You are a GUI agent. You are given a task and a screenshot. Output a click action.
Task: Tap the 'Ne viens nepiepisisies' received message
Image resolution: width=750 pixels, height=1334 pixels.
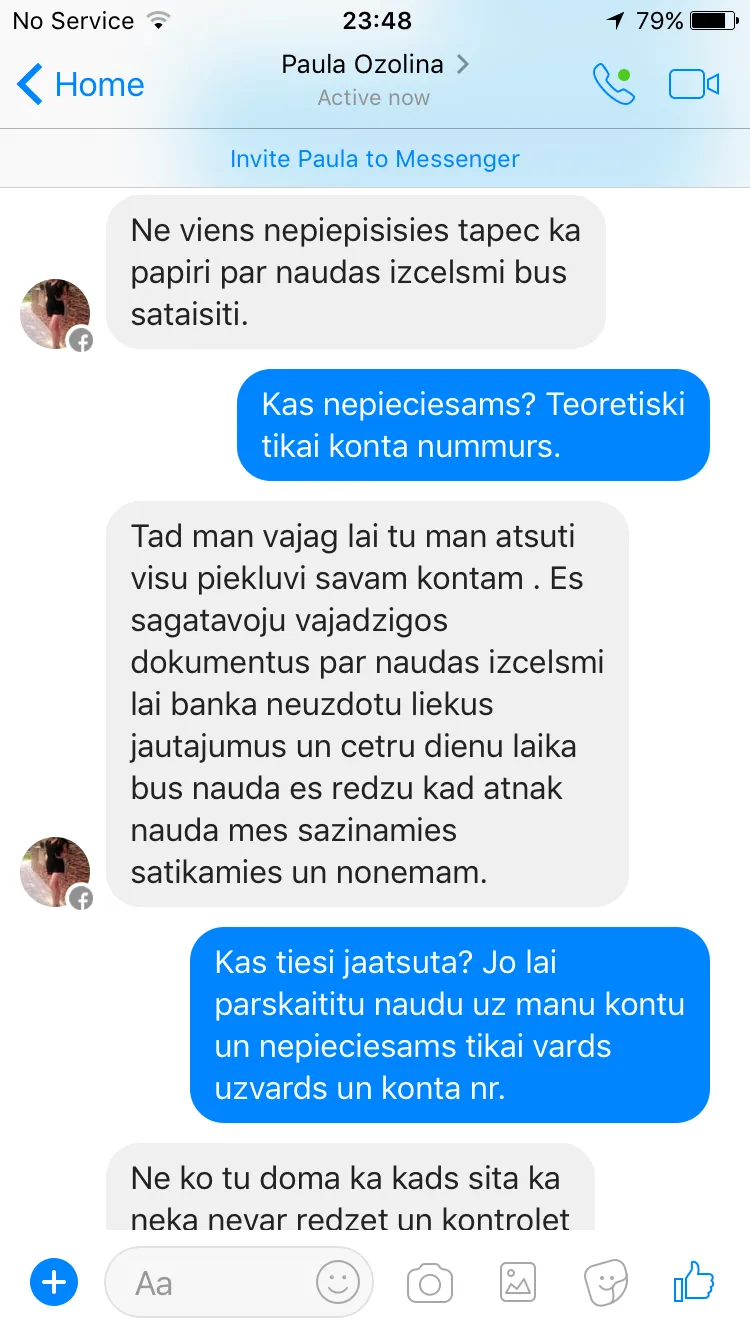pos(356,272)
